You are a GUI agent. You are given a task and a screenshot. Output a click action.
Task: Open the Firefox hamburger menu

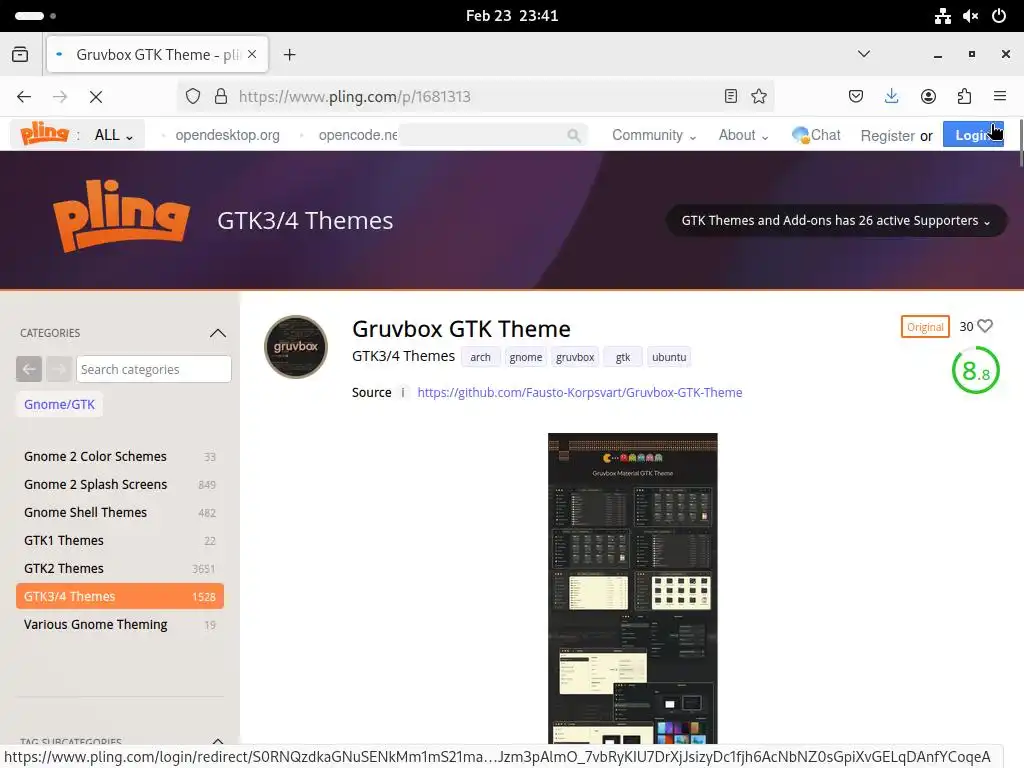coord(1000,96)
